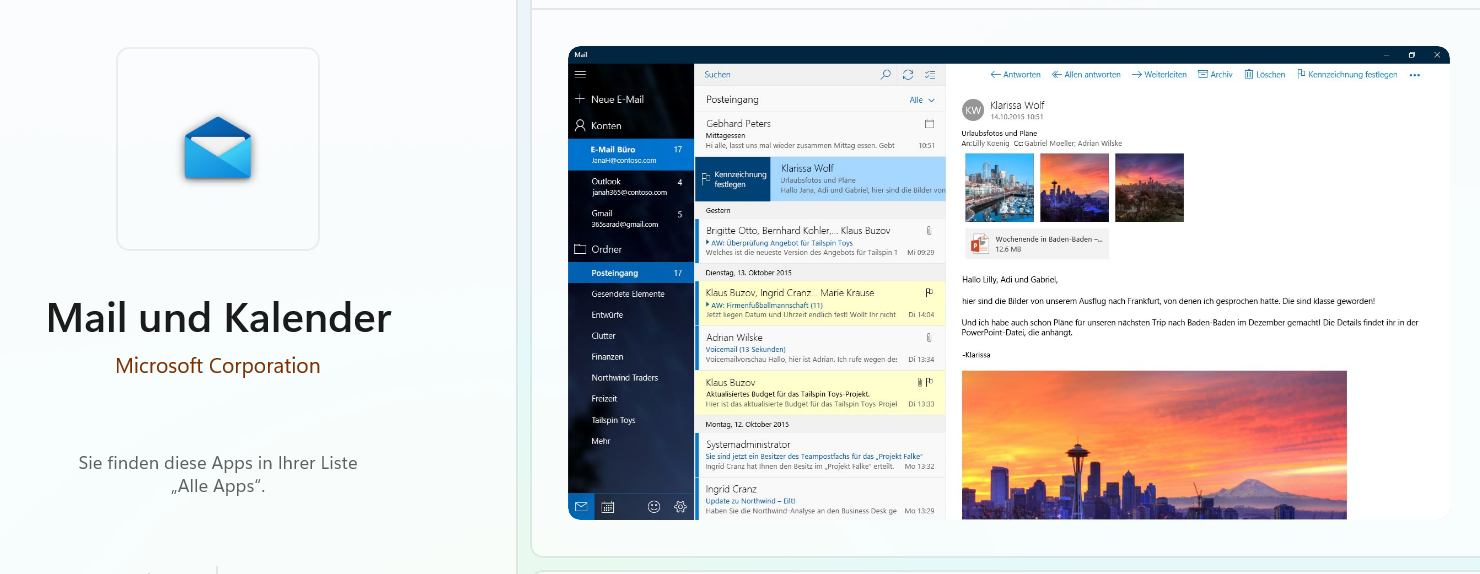Open the Microsoft Corporation publisher link

[x=218, y=366]
